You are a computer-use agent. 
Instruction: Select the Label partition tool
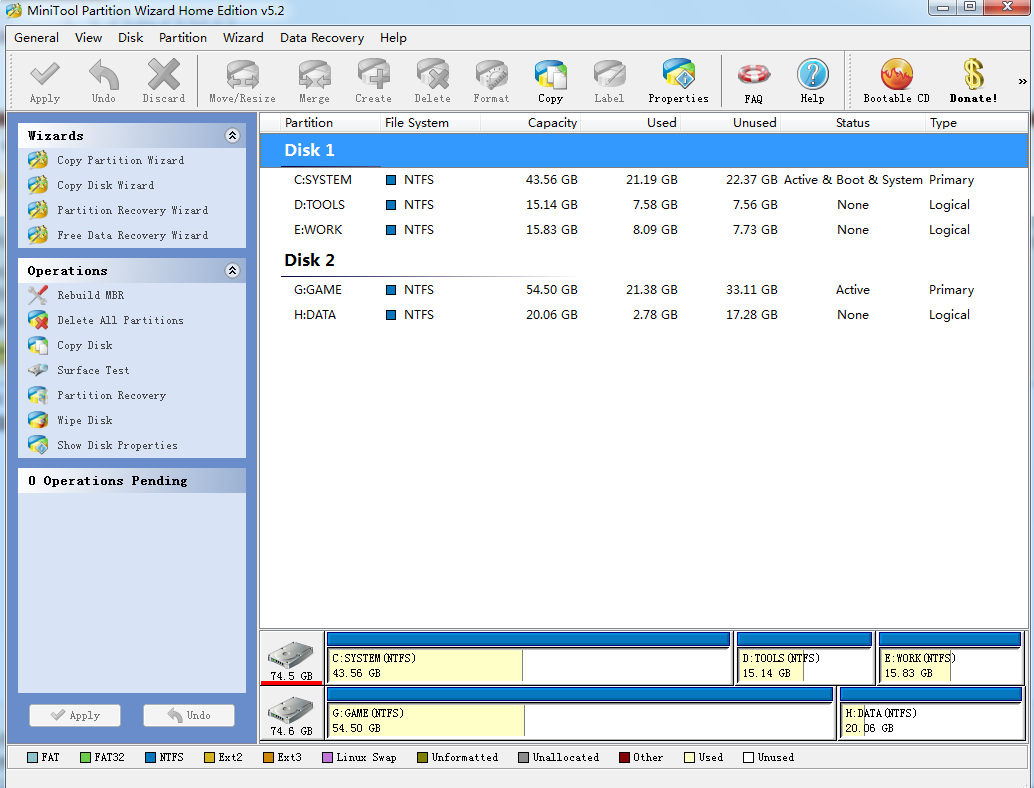(x=609, y=81)
